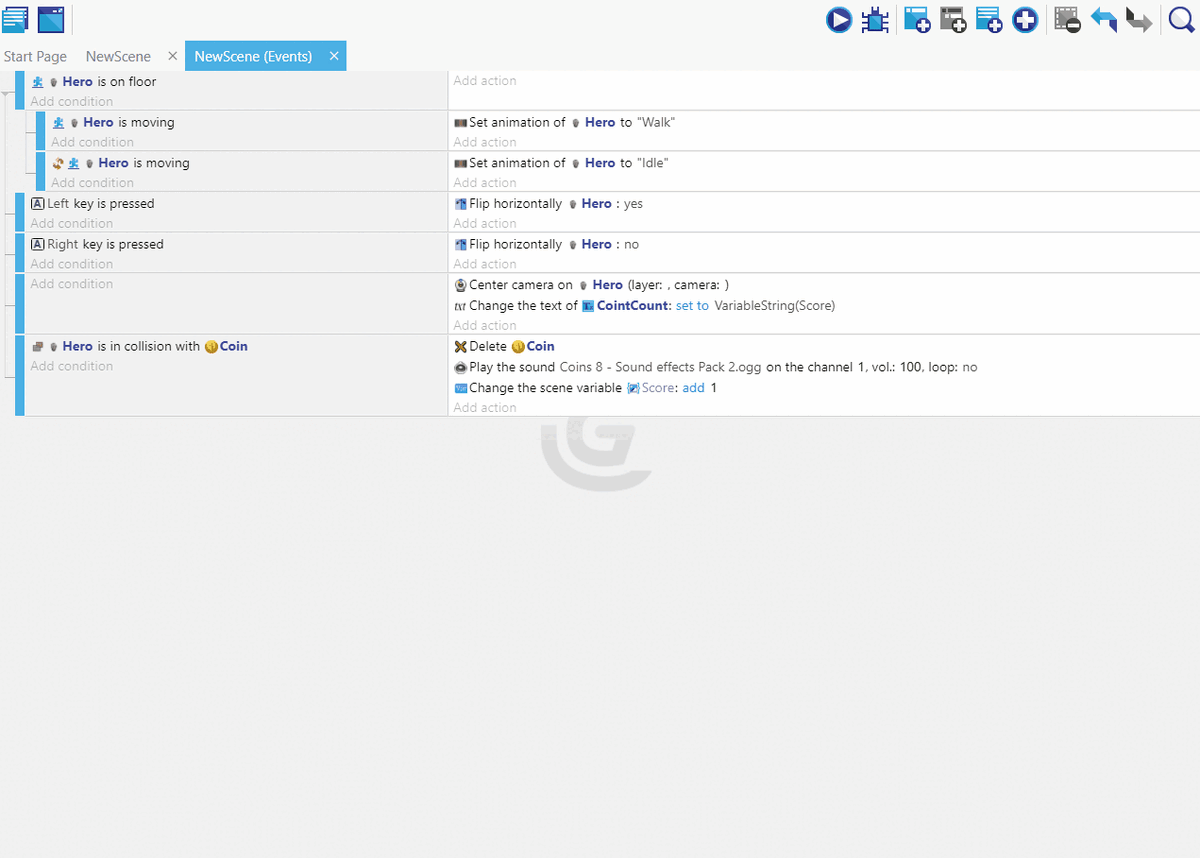This screenshot has height=858, width=1200.
Task: Switch to the NewScene tab
Action: pyautogui.click(x=118, y=56)
